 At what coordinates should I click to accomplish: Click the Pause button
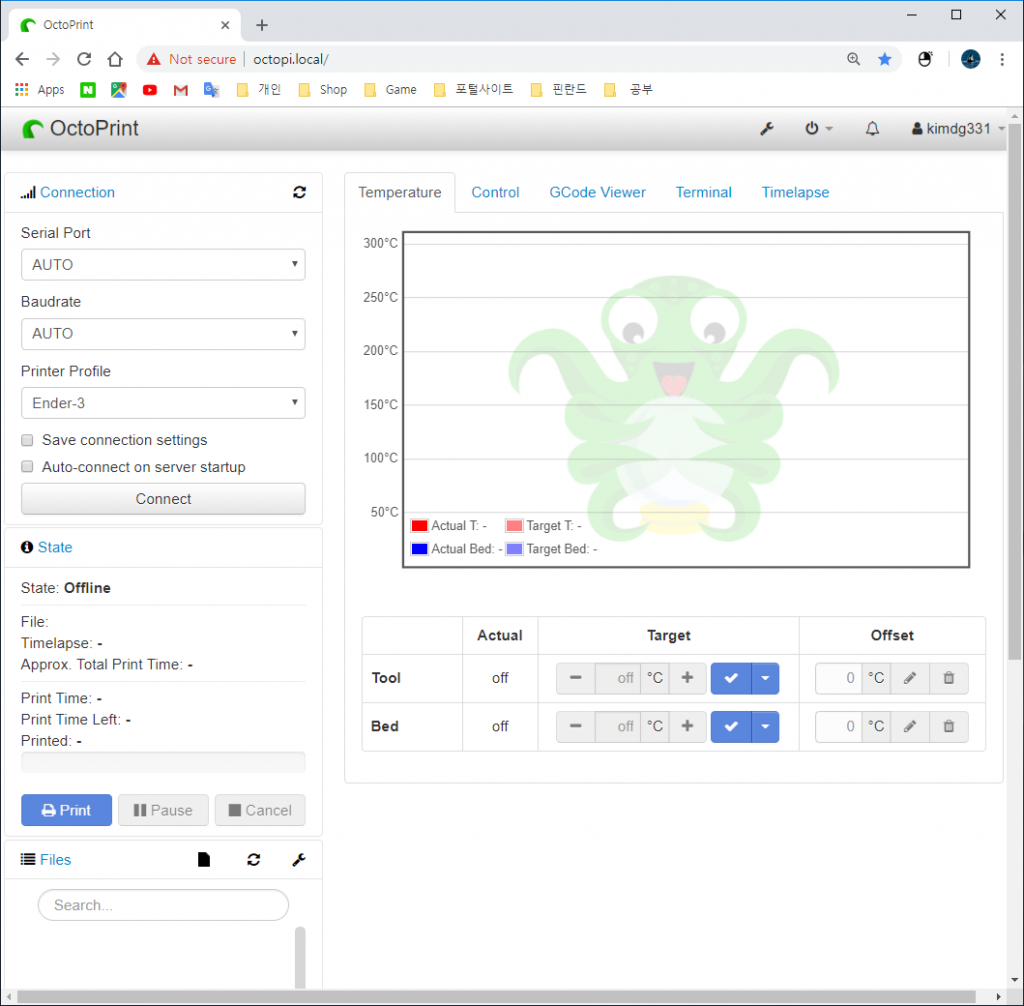tap(163, 810)
